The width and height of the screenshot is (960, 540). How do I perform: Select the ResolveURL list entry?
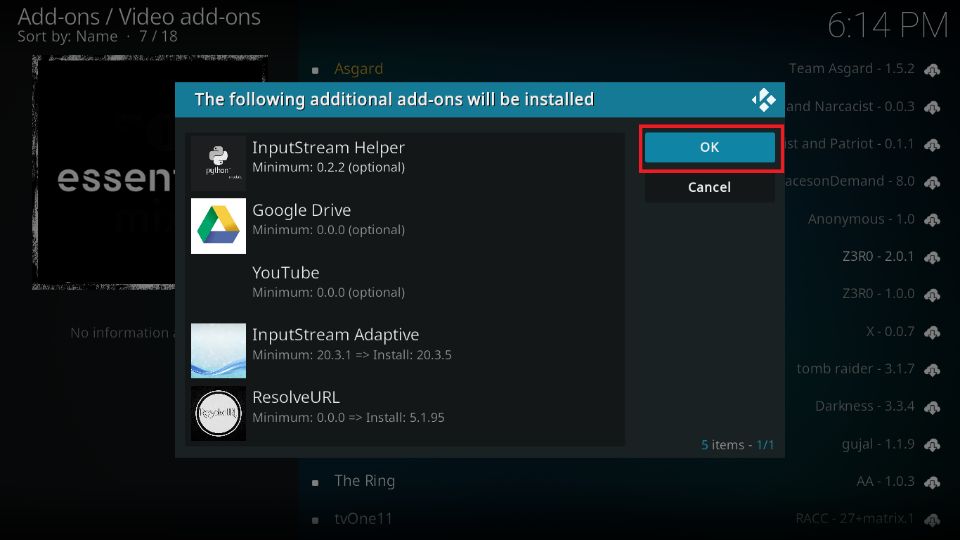(405, 413)
